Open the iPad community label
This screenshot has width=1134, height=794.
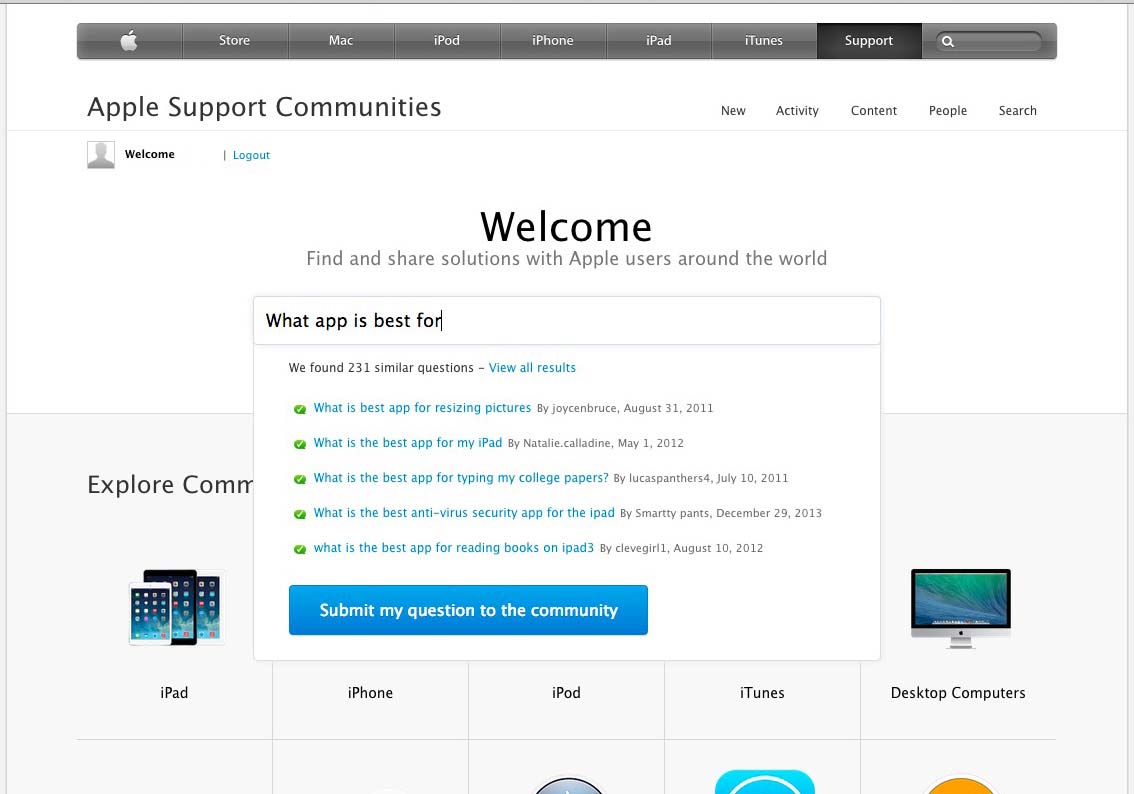174,693
